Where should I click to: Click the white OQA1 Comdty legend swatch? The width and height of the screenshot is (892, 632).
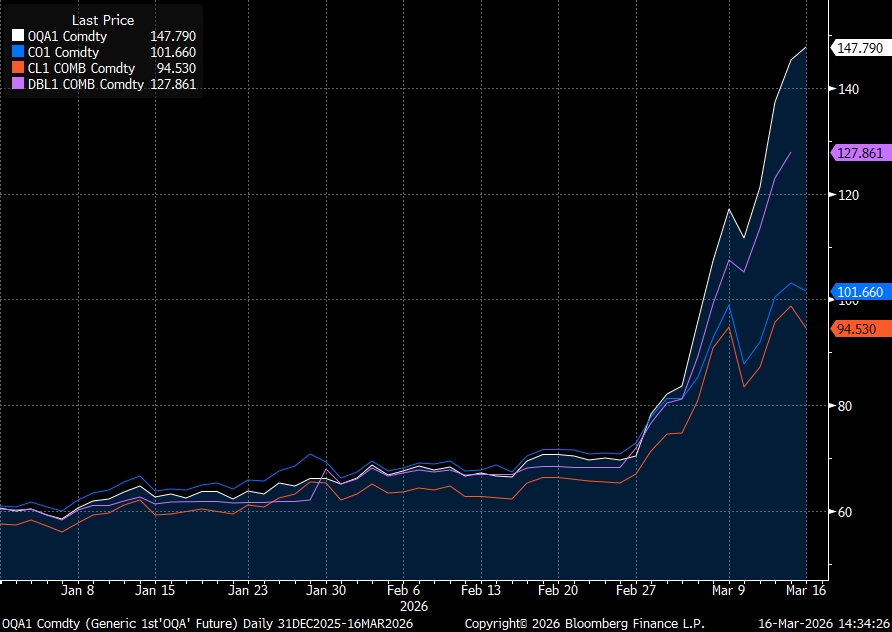(x=18, y=36)
